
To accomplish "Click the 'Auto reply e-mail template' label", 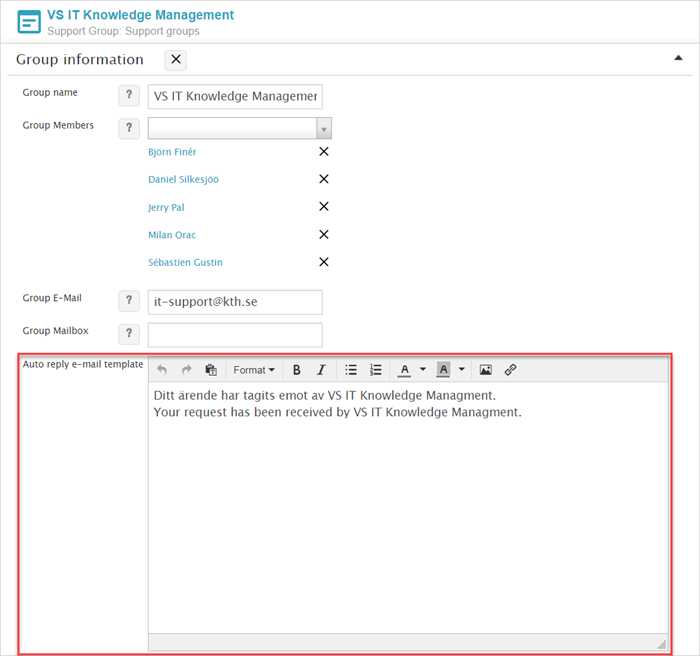I will coord(83,364).
